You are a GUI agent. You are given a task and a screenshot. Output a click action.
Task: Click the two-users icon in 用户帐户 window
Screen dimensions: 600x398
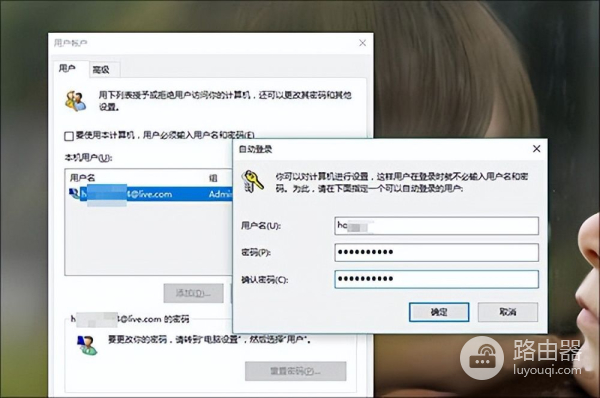[x=75, y=101]
